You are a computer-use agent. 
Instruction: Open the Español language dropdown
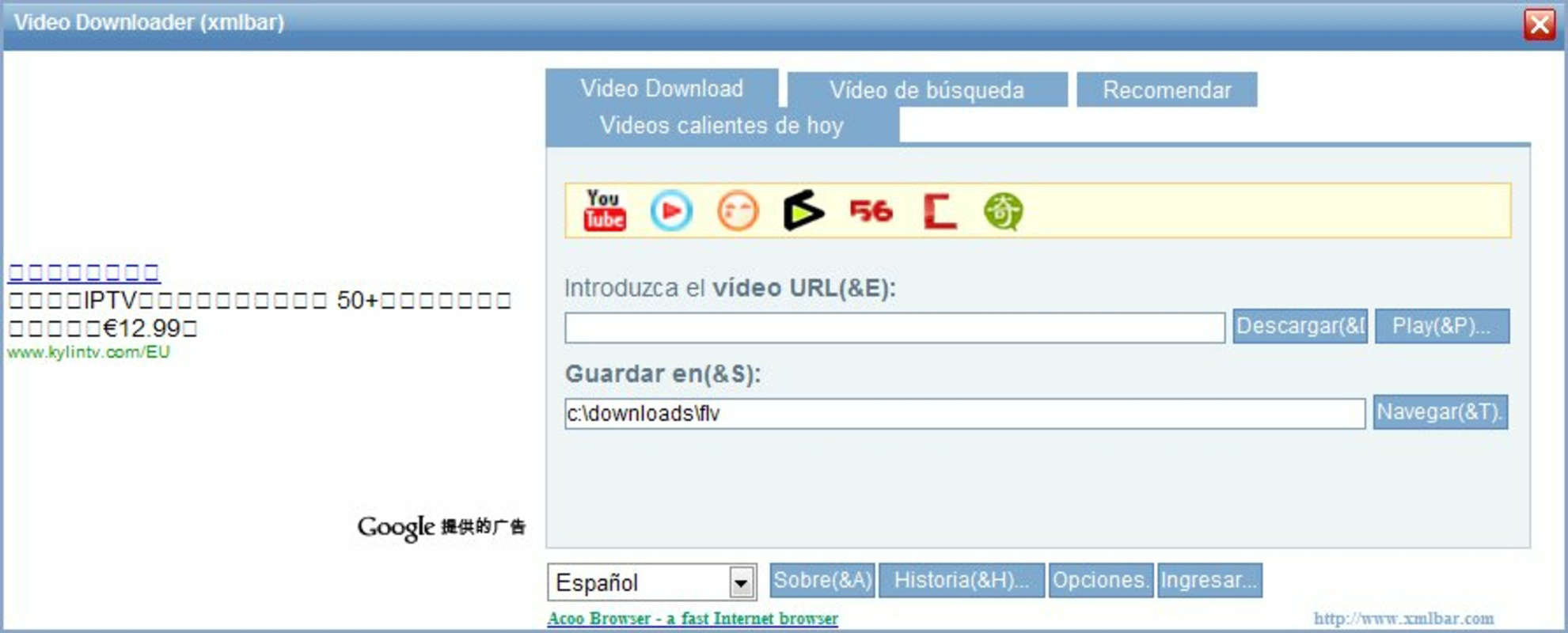click(651, 582)
